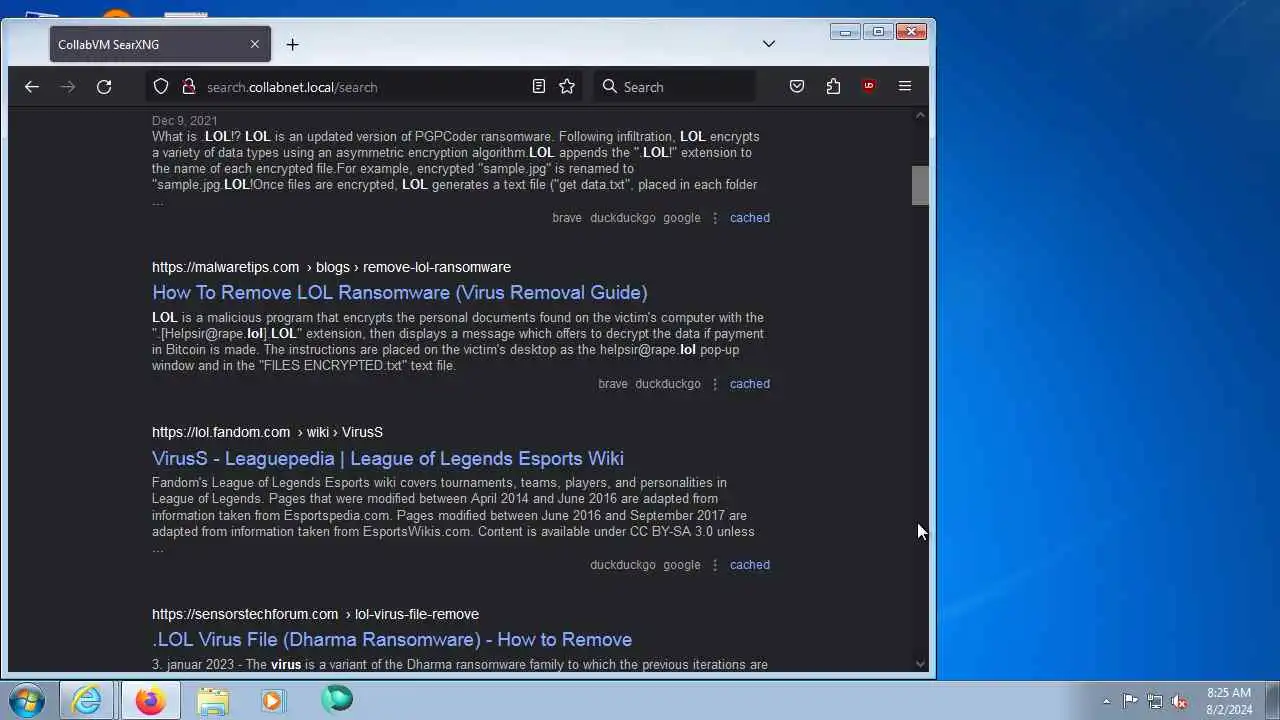Viewport: 1280px width, 720px height.
Task: Click the Show desktop button
Action: tap(1272, 700)
